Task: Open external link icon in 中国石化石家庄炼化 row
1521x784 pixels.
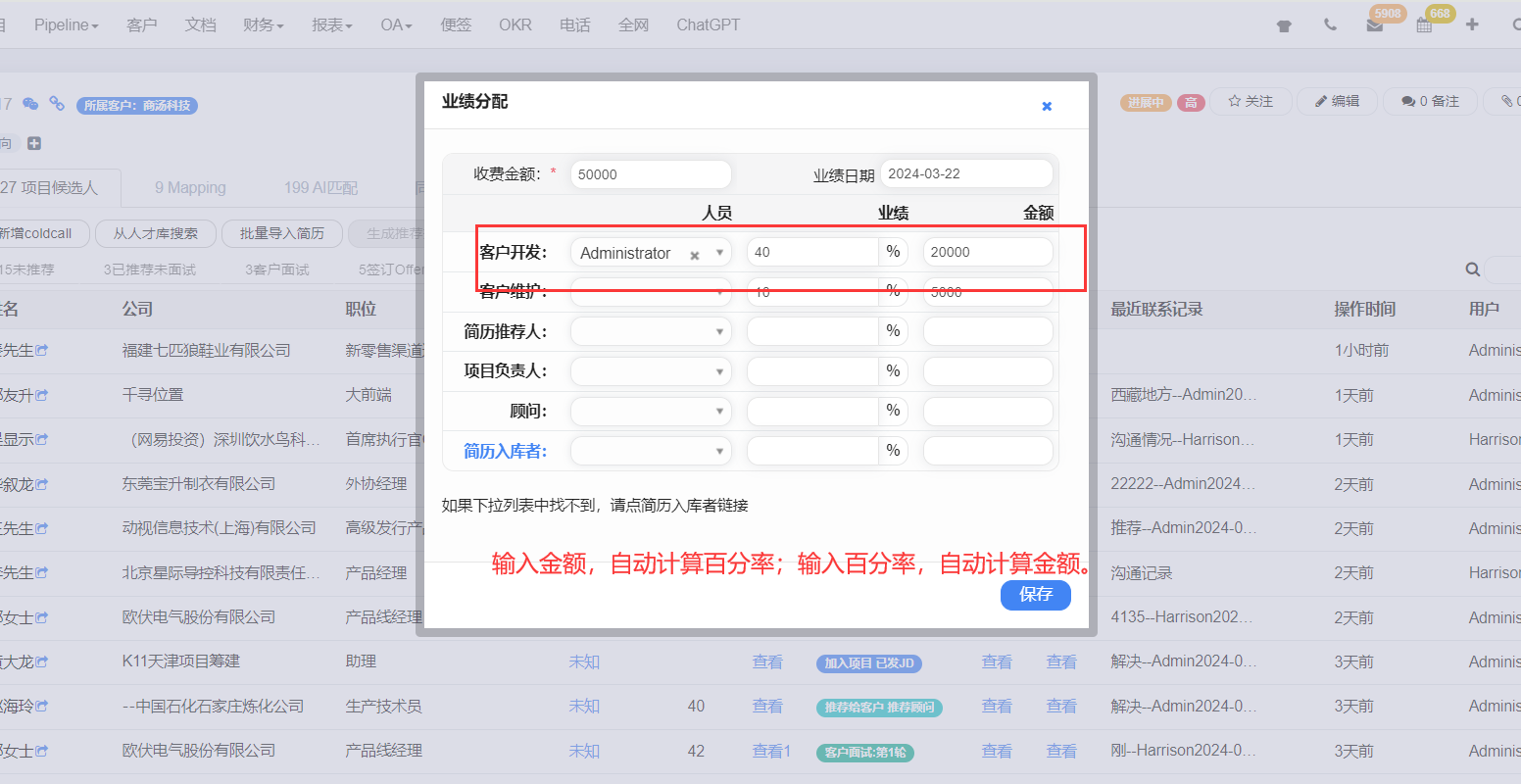Action: pos(42,706)
